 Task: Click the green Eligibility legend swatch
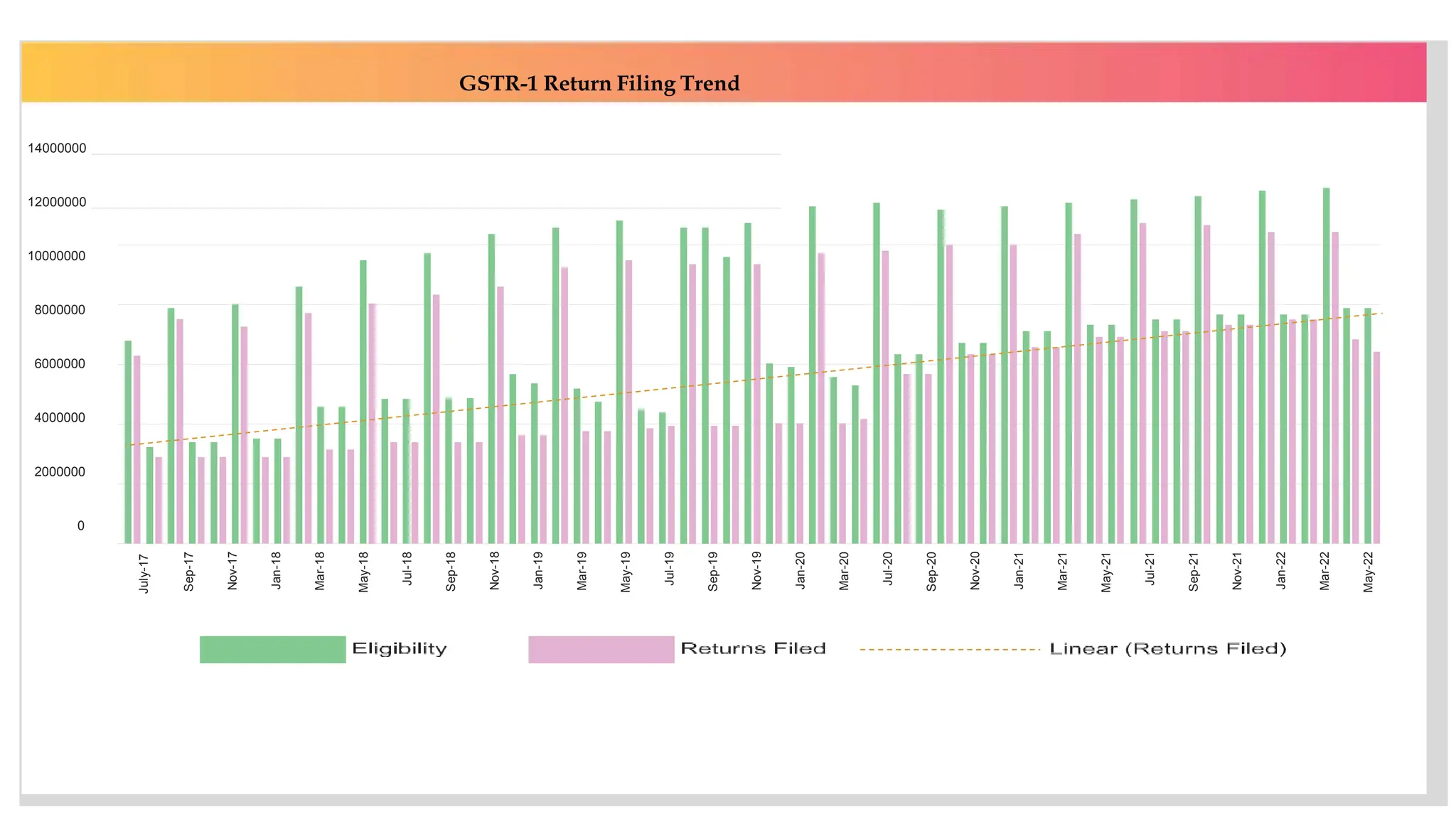pyautogui.click(x=272, y=649)
